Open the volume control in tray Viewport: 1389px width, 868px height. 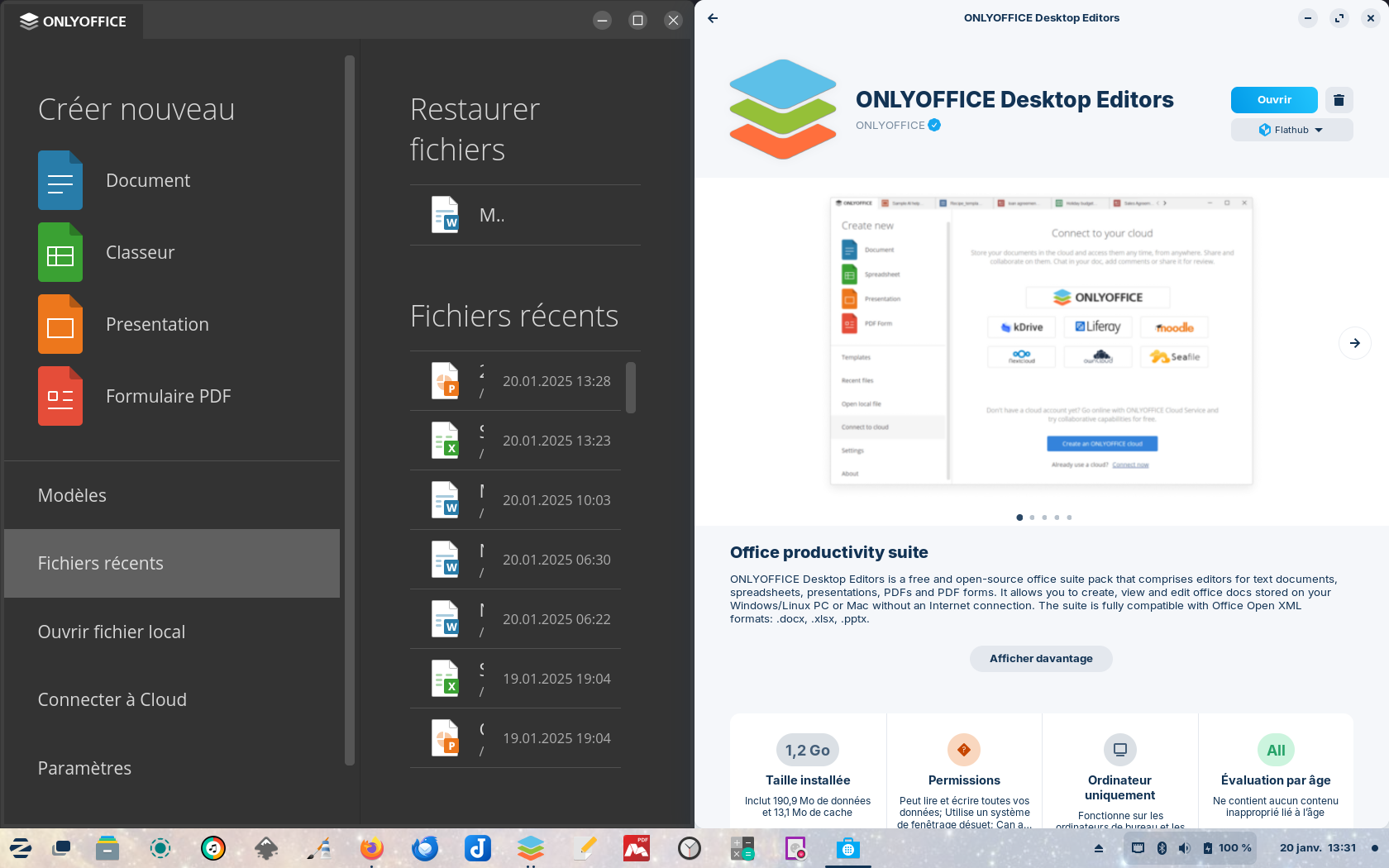coord(1185,848)
